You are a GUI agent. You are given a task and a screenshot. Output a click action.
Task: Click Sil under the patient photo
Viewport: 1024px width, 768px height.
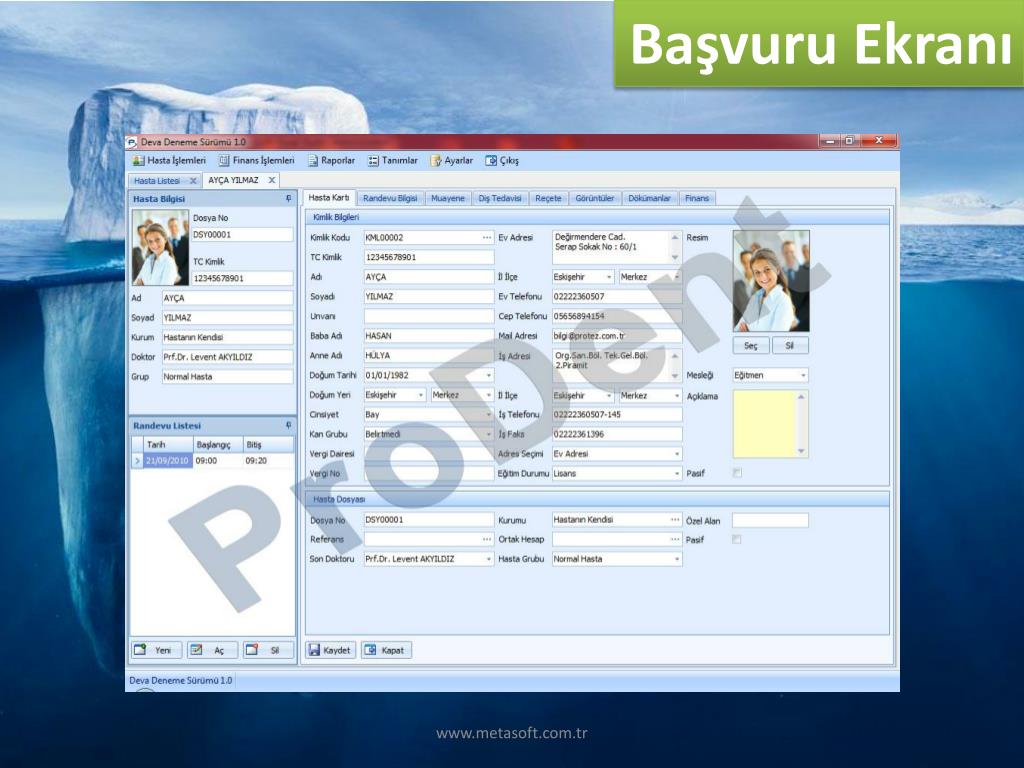pyautogui.click(x=790, y=345)
